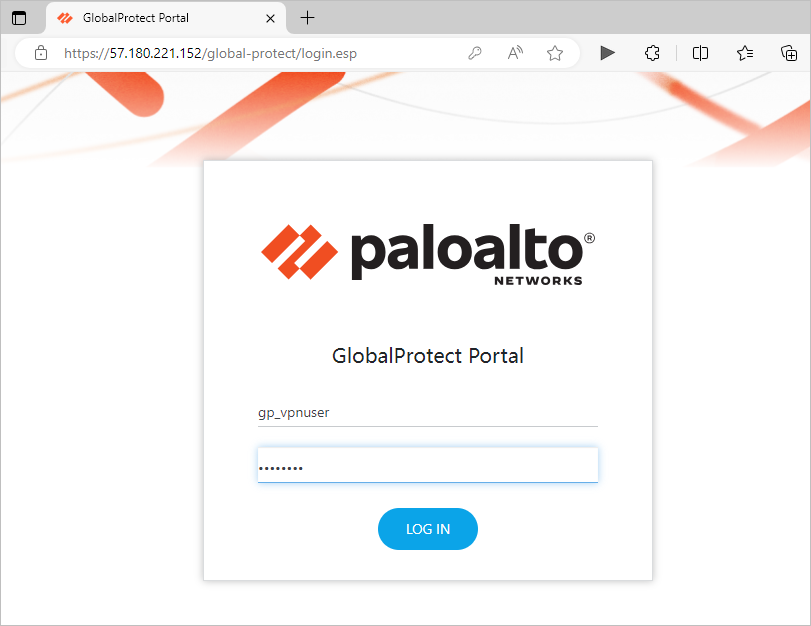This screenshot has height=626, width=811.
Task: Open a new browser tab
Action: [x=307, y=18]
